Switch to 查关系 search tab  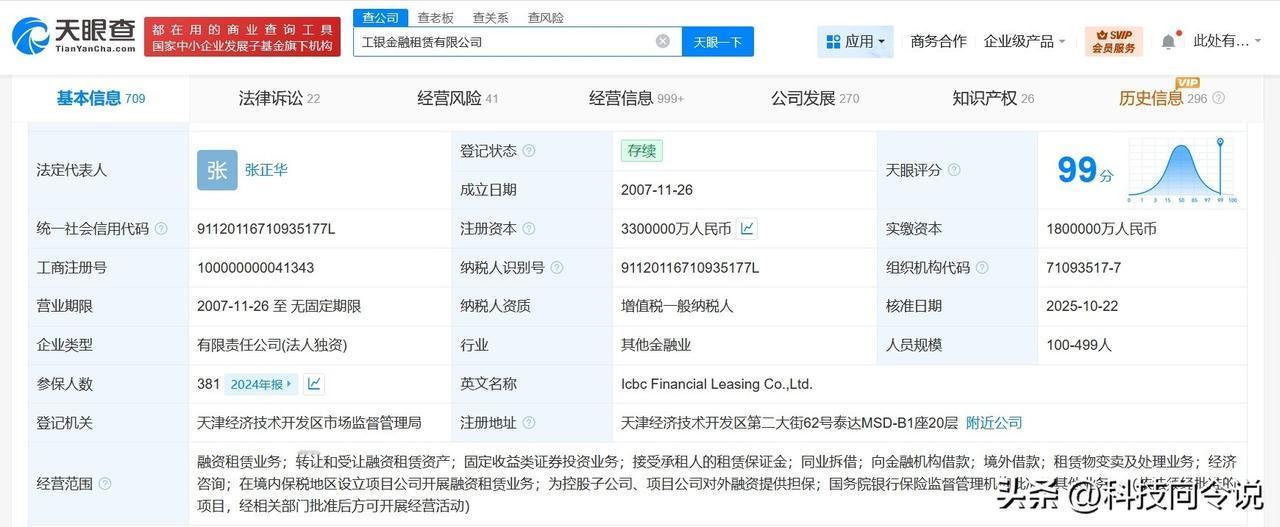[x=490, y=17]
